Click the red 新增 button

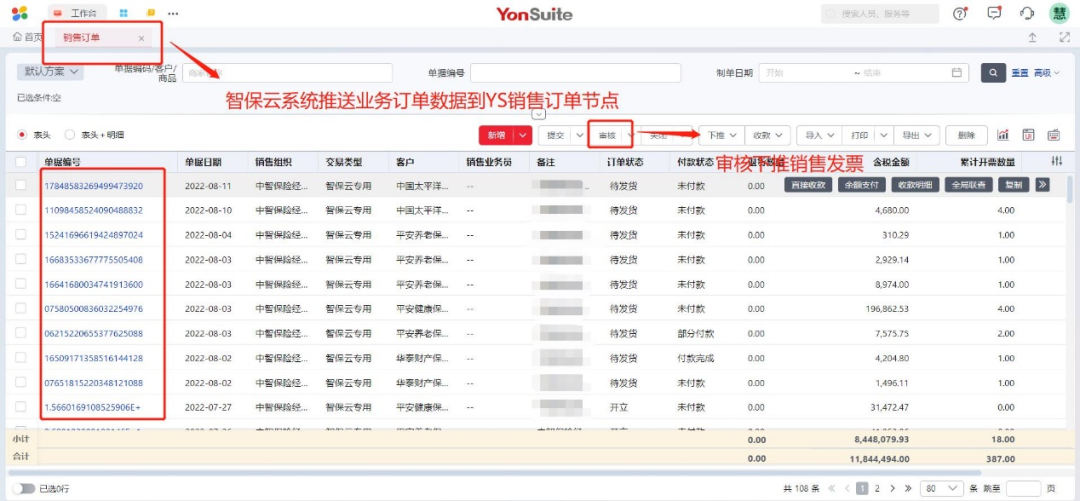click(497, 135)
